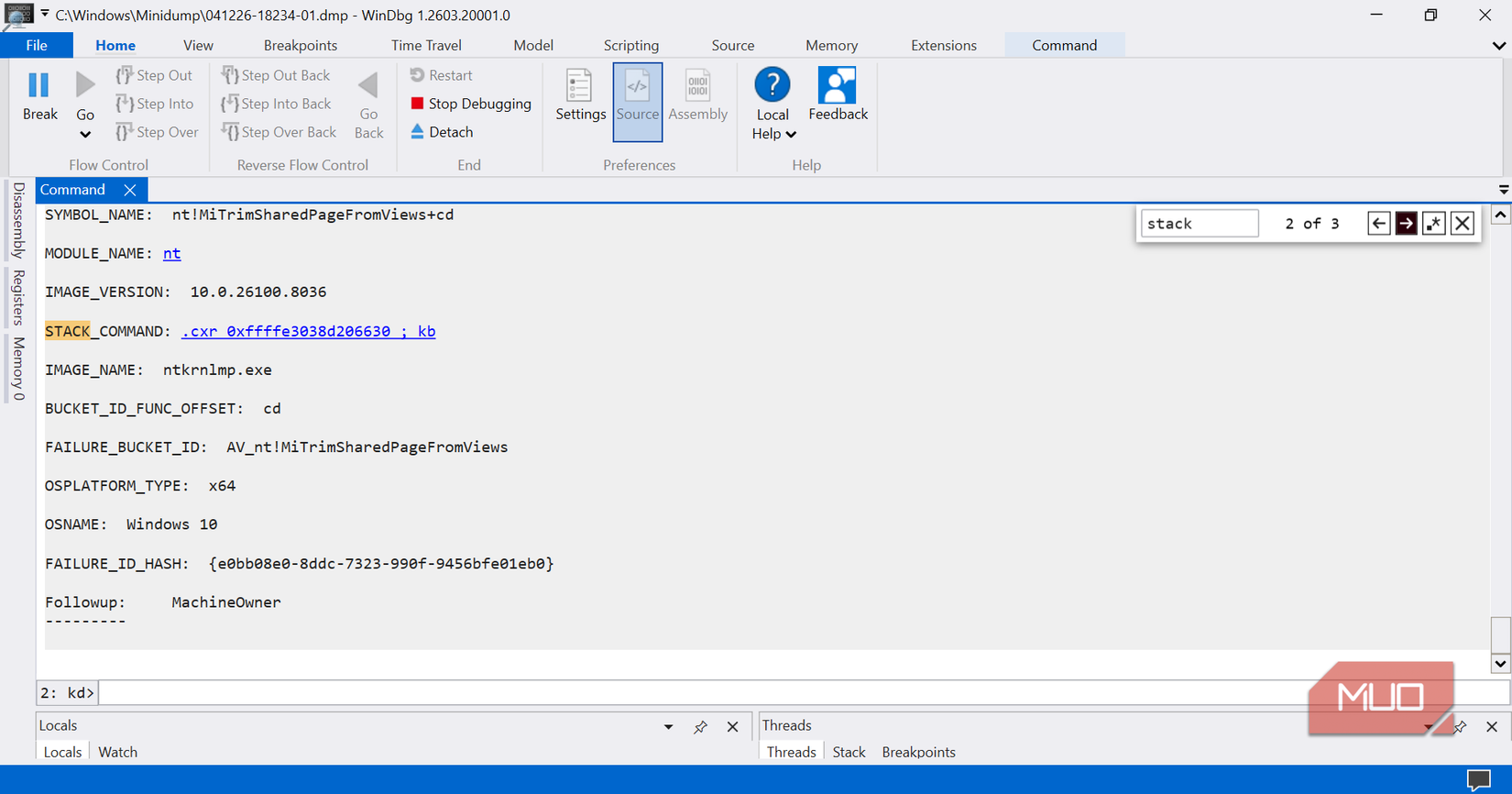This screenshot has height=794, width=1512.
Task: Open the Disassembly side panel
Action: [x=18, y=220]
